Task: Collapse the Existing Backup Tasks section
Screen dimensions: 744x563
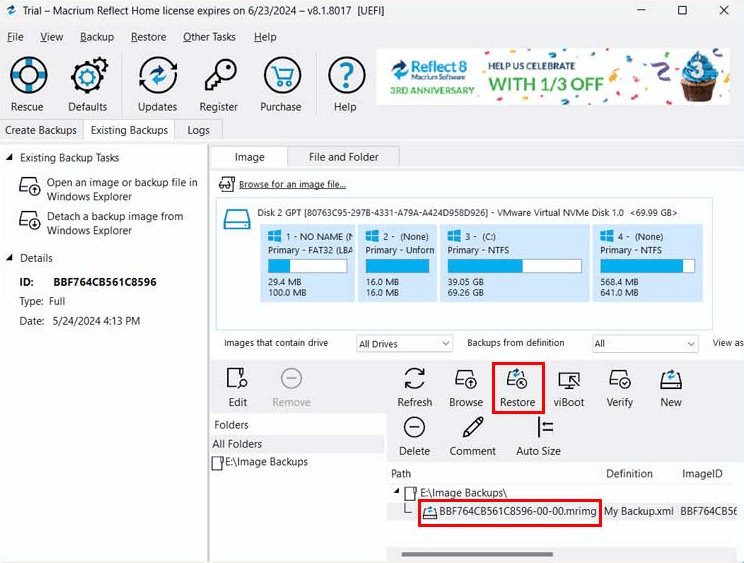Action: 9,157
